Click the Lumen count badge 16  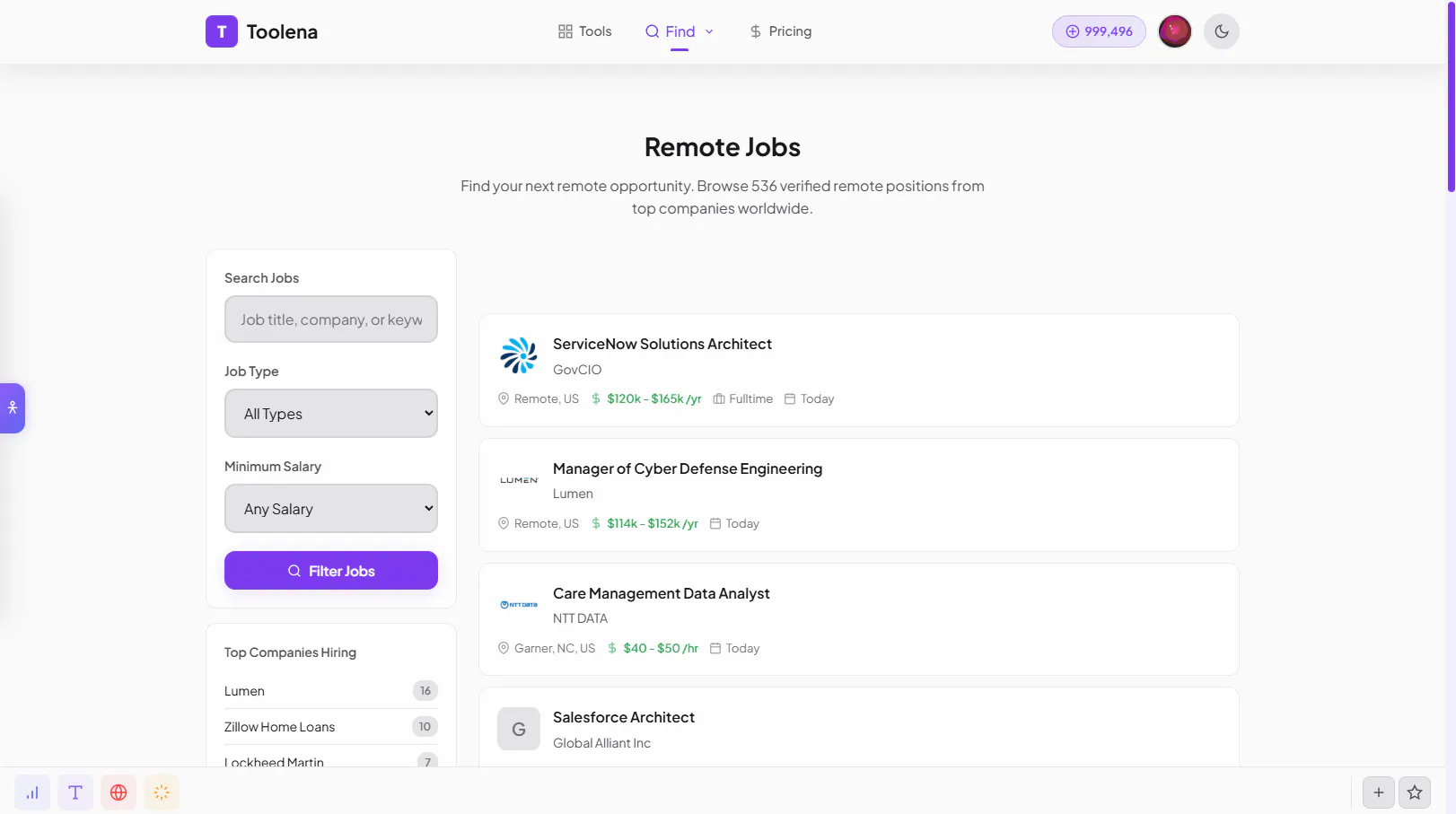pos(425,690)
